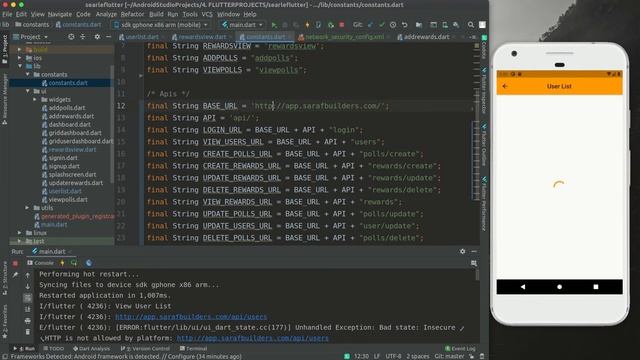Open Flutter Inspector side tab
The image size is (640, 360).
[484, 90]
